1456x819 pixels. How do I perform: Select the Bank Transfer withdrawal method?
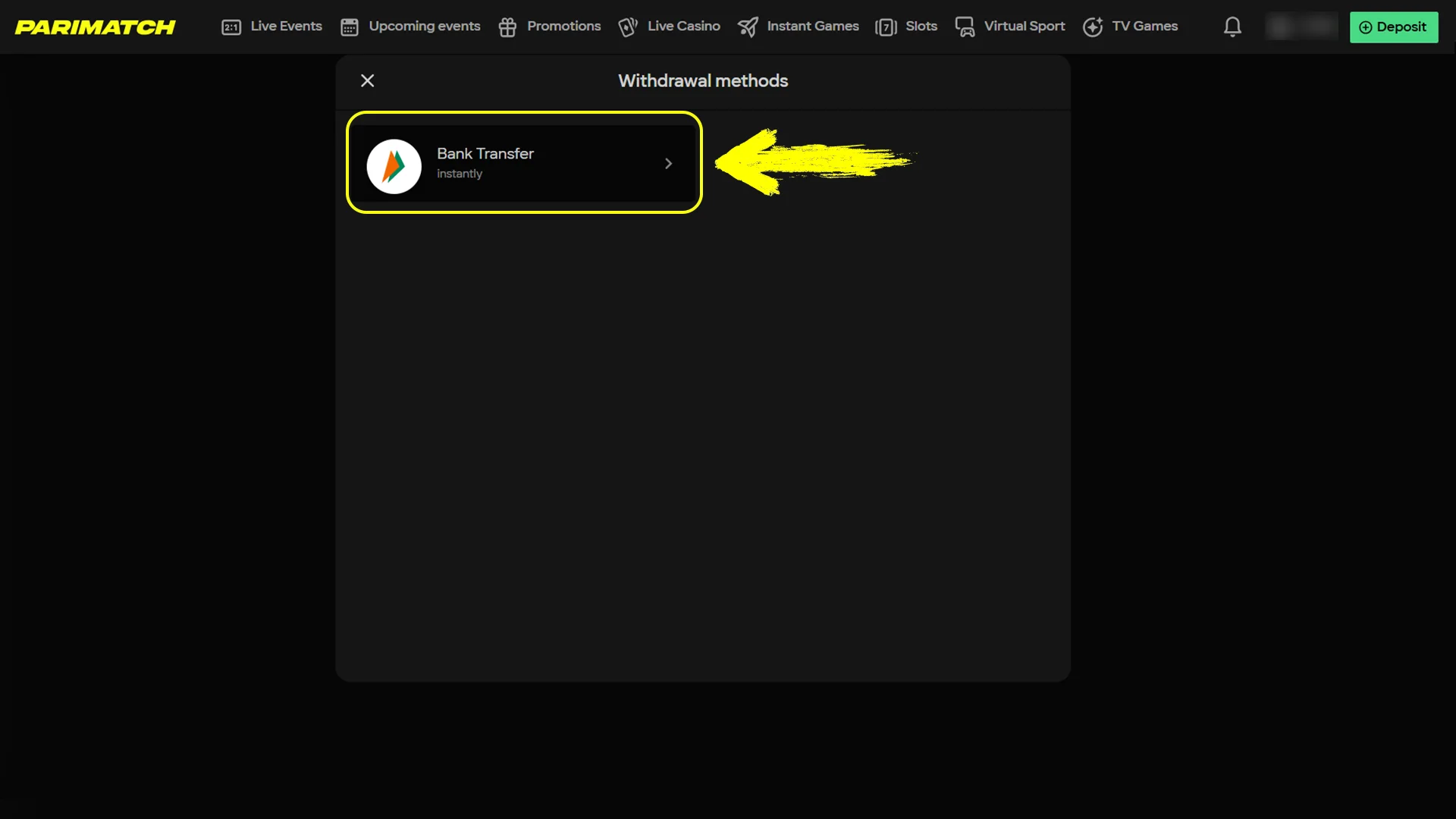(x=523, y=163)
